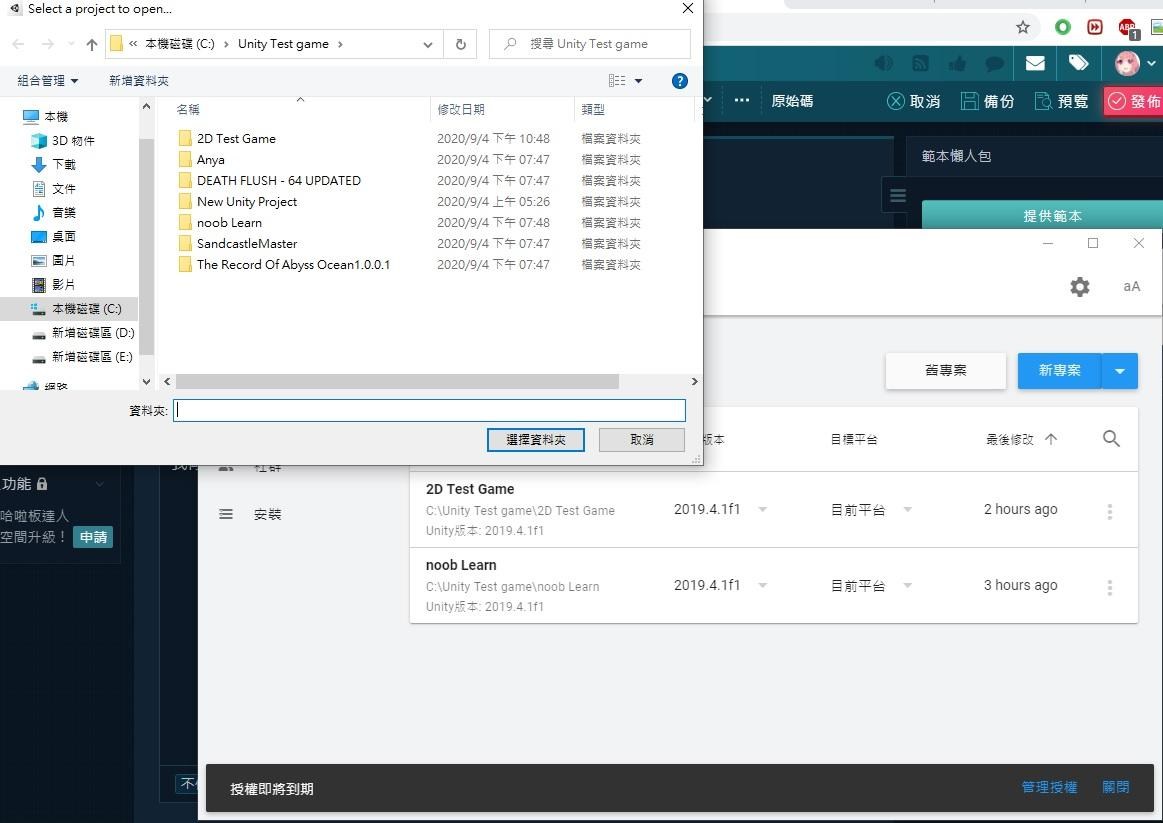Click the 選擇資料夾 button
The image size is (1163, 823).
click(x=536, y=440)
